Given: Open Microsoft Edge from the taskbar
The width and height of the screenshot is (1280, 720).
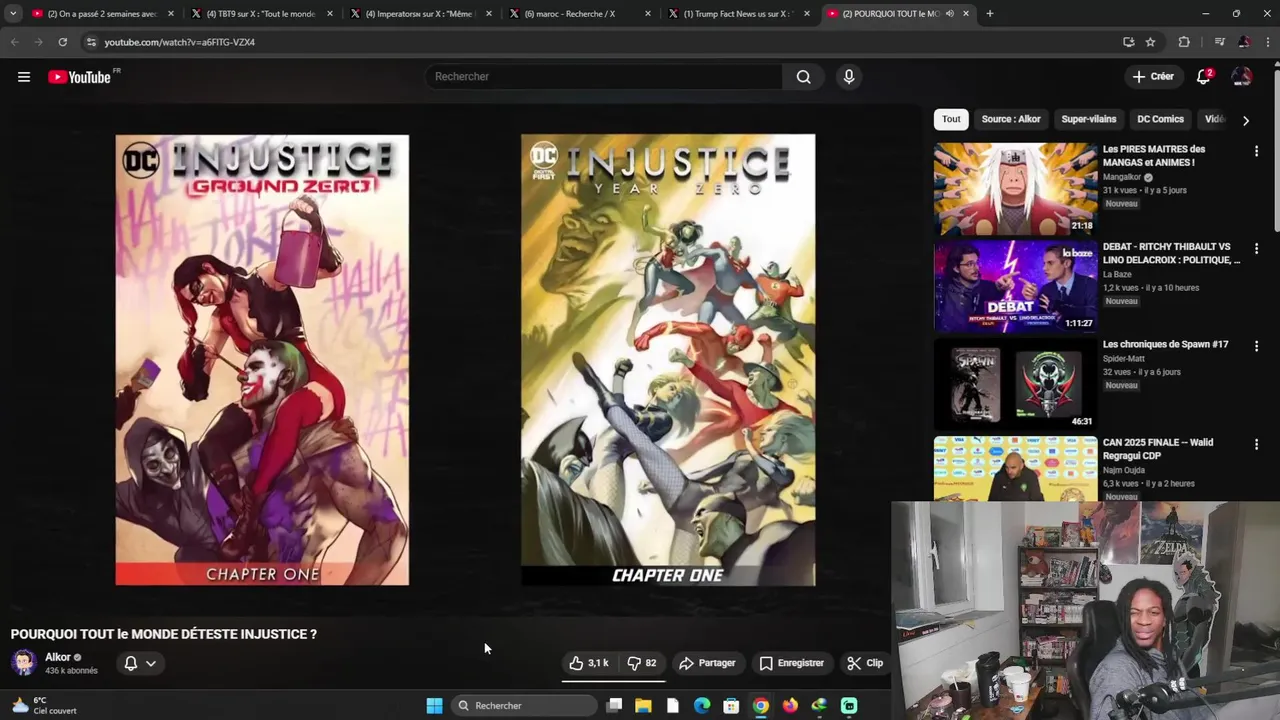Looking at the screenshot, I should tap(702, 706).
